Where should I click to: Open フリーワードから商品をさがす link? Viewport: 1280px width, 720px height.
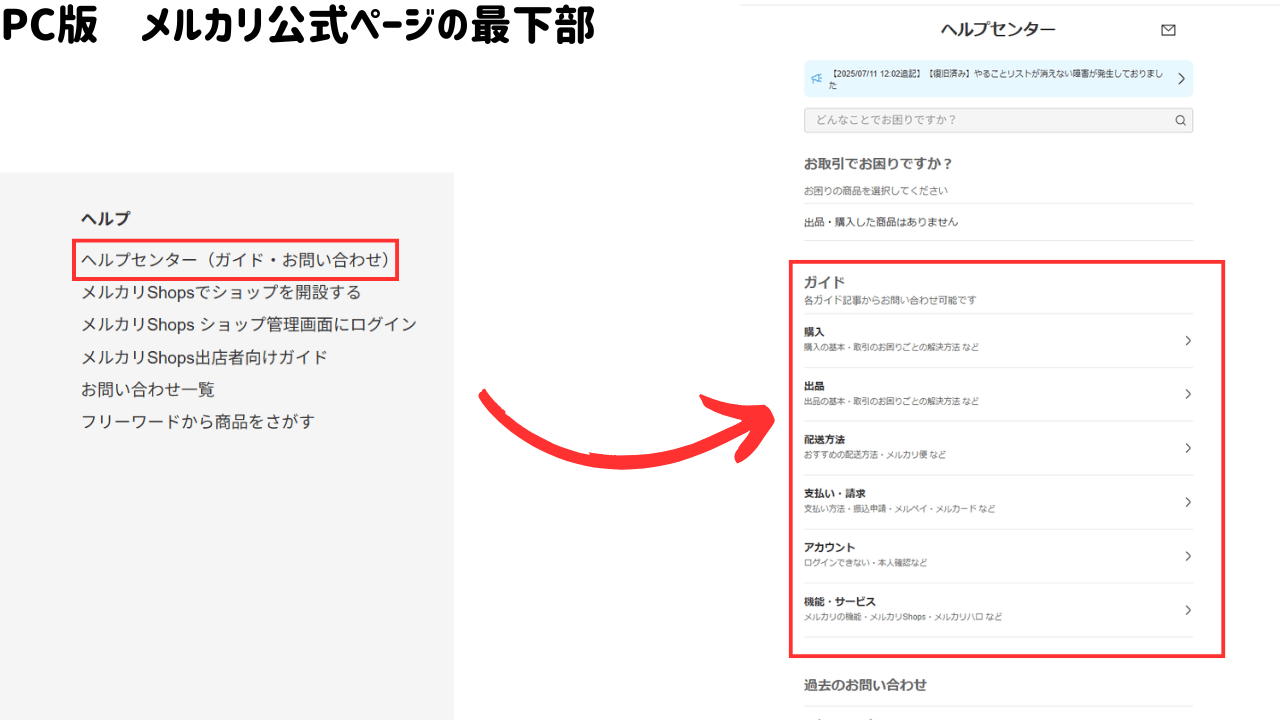[198, 421]
